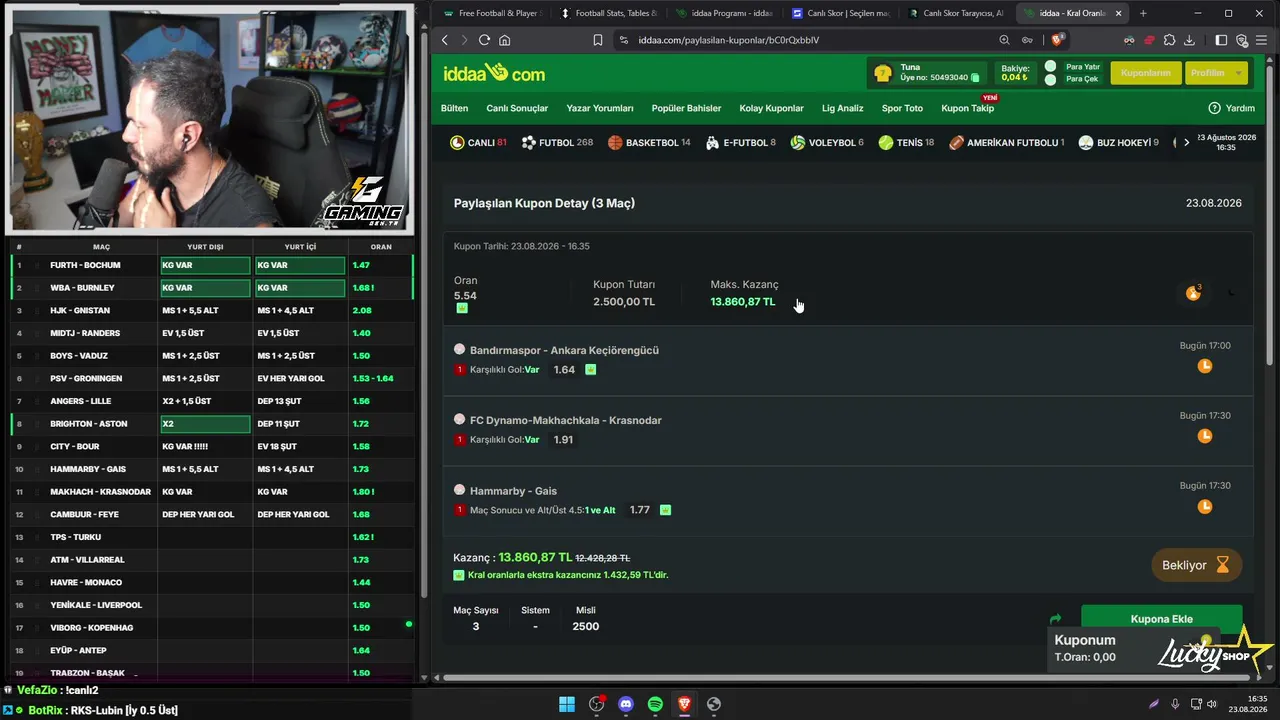The width and height of the screenshot is (1280, 720).
Task: Expand the Profilim dropdown arrow
Action: click(1240, 73)
